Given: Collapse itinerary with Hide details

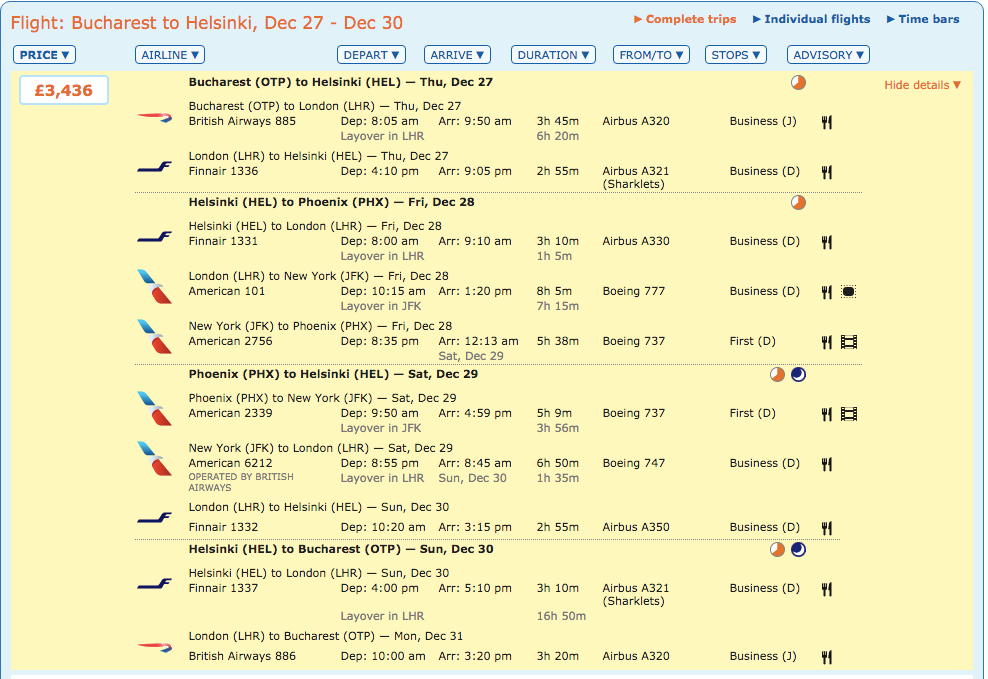Looking at the screenshot, I should [922, 85].
